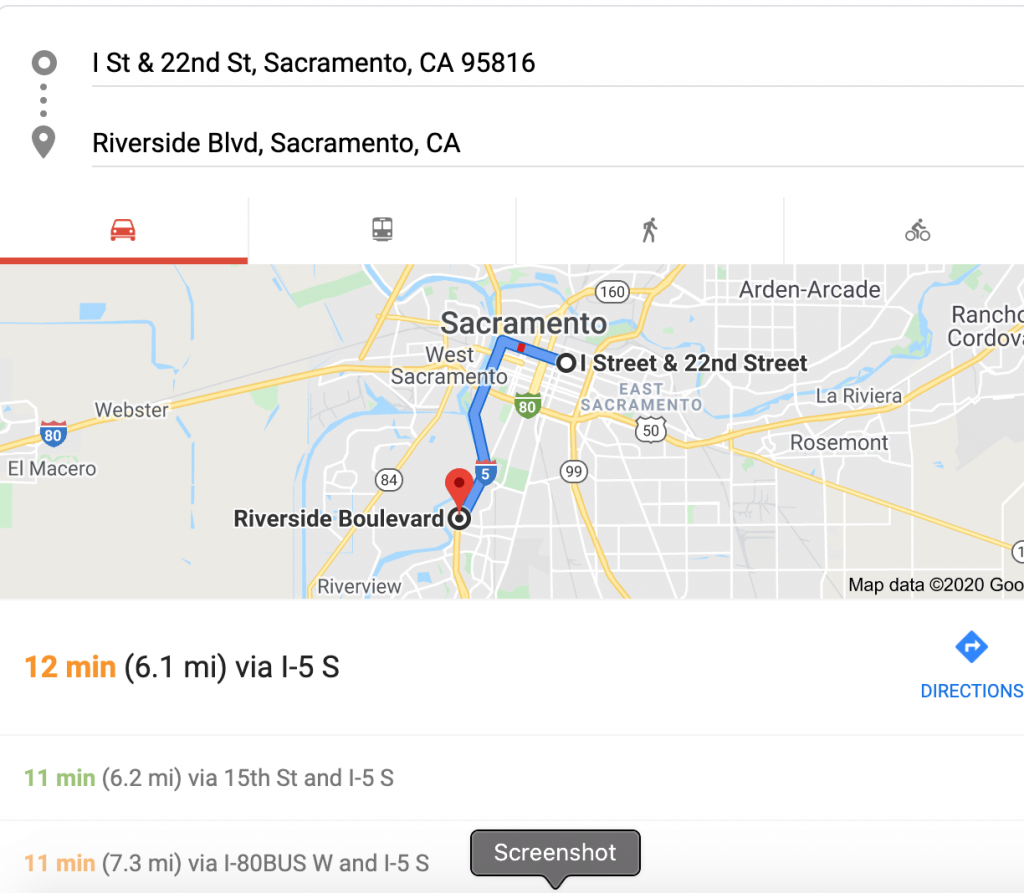Viewport: 1024px width, 893px height.
Task: Select the bicycling travel mode
Action: click(x=917, y=232)
